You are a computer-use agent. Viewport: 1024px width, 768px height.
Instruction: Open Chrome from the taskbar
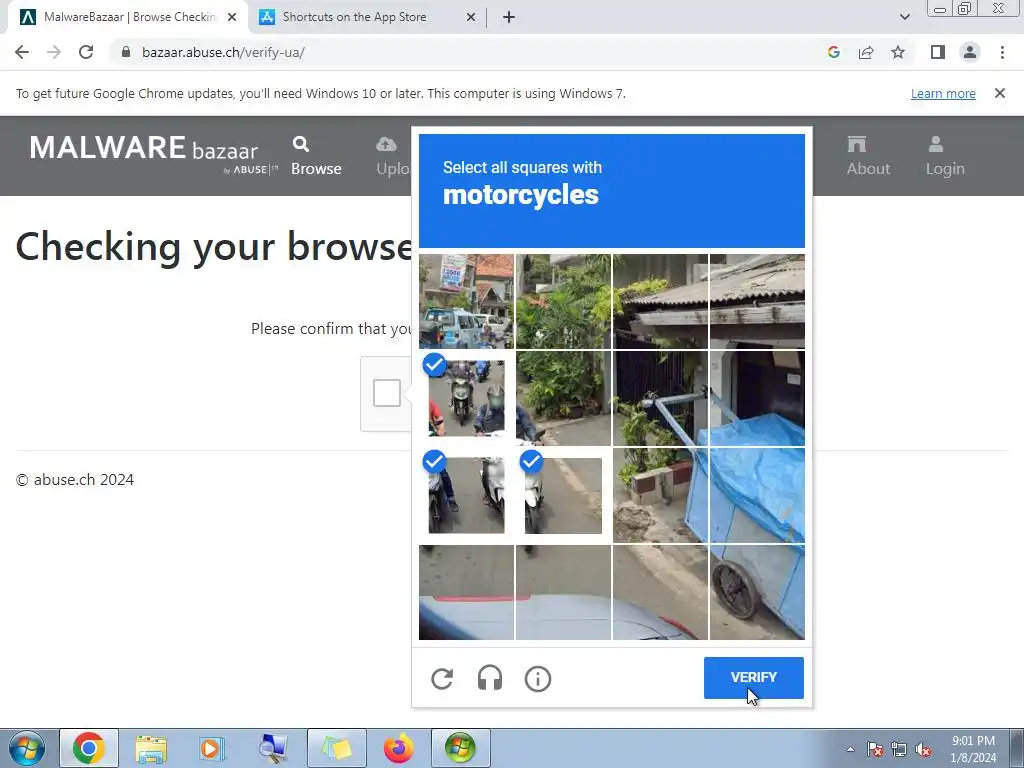coord(89,748)
